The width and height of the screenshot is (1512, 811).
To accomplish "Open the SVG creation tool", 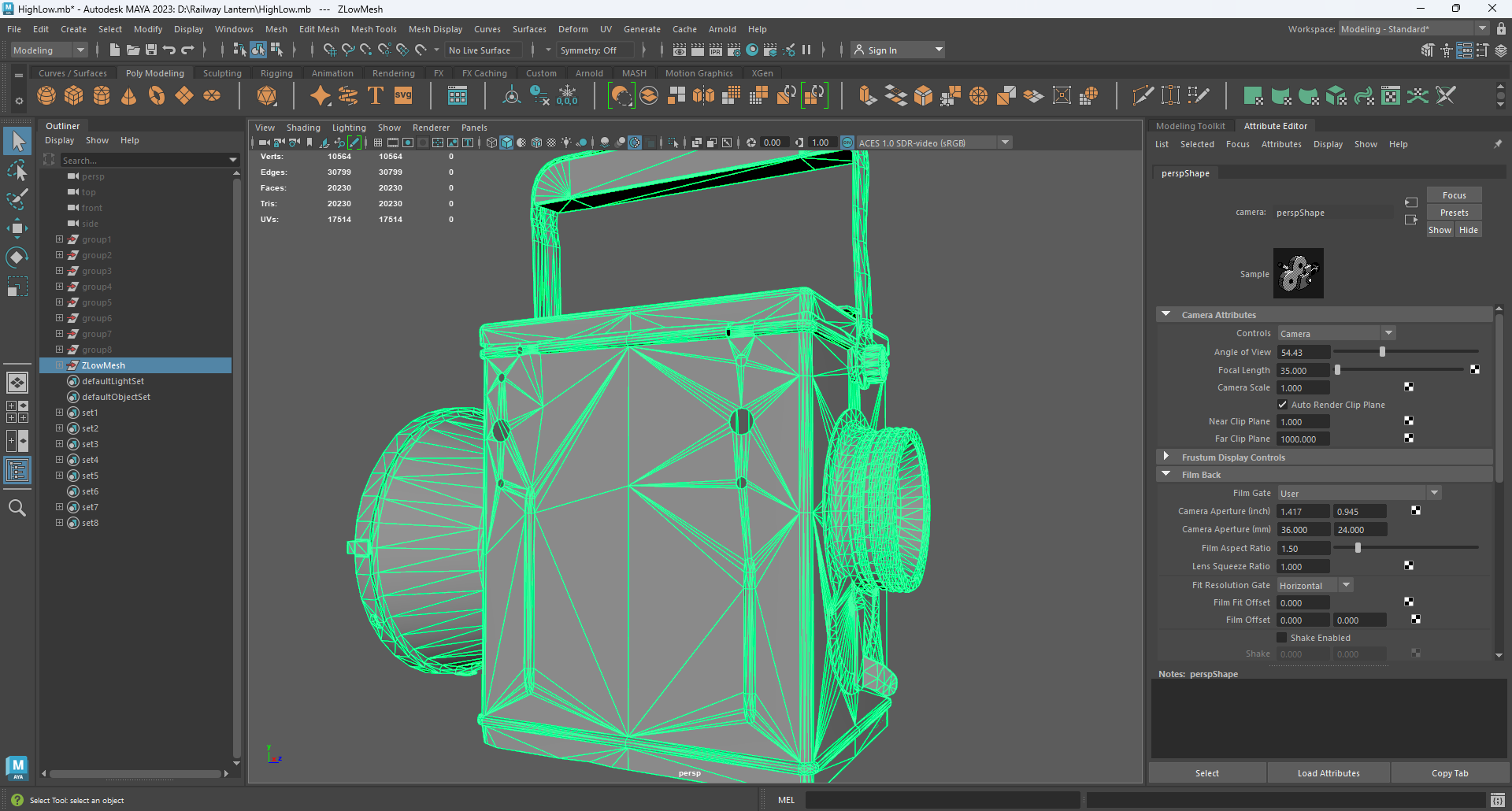I will pos(402,95).
